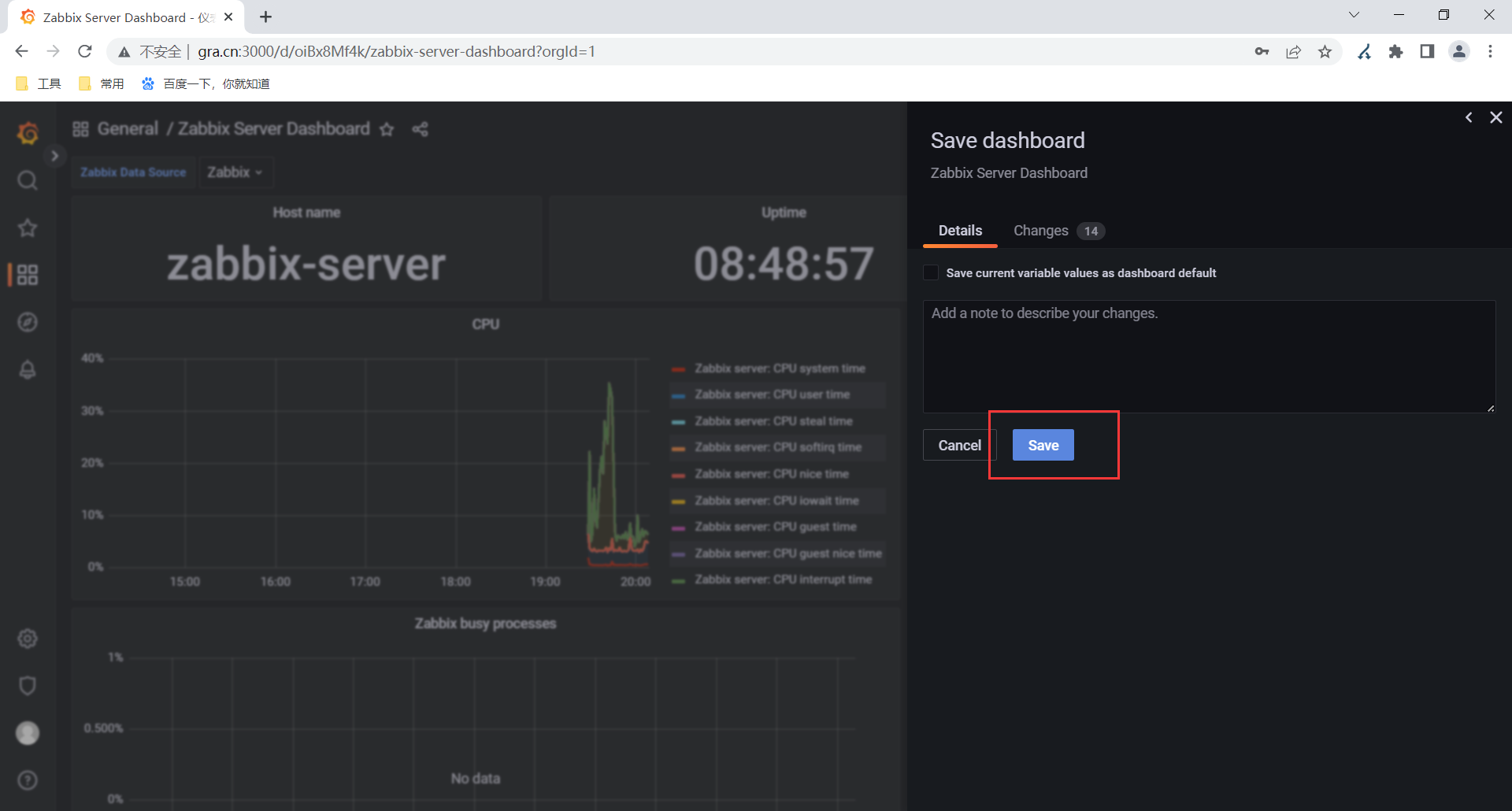This screenshot has width=1512, height=811.
Task: Open the saved passwords key icon
Action: [x=1262, y=51]
